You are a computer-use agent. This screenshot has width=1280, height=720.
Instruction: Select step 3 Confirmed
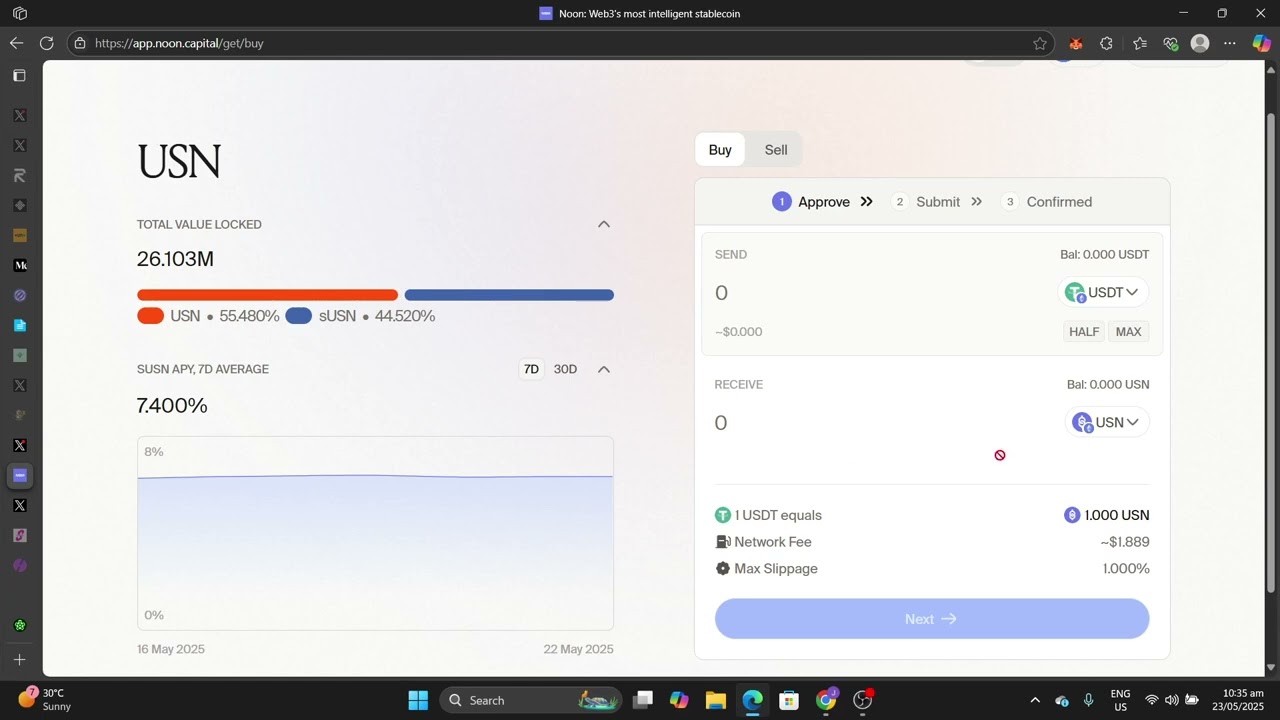point(1047,202)
